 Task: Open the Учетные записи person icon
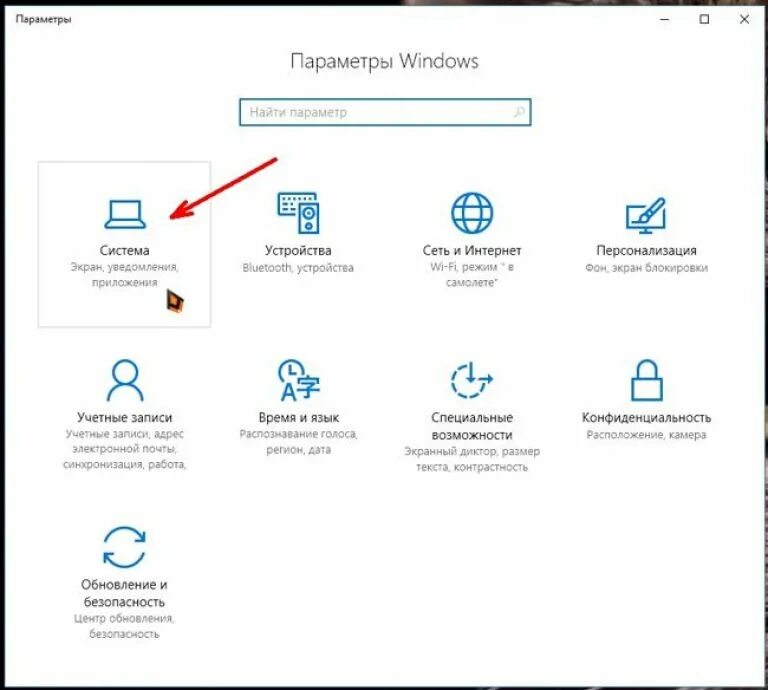125,381
